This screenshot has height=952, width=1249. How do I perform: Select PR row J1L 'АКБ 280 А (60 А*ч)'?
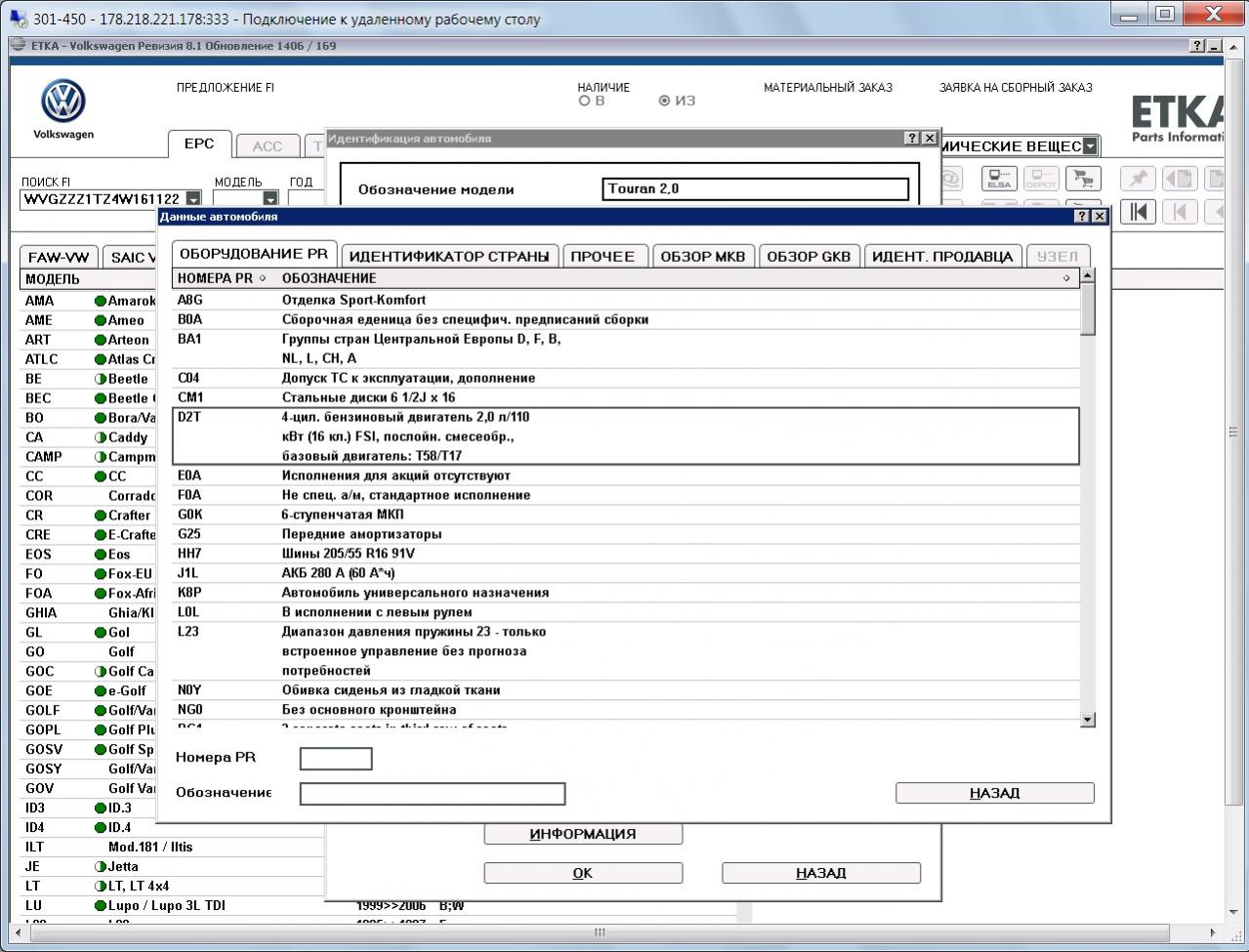click(x=626, y=573)
